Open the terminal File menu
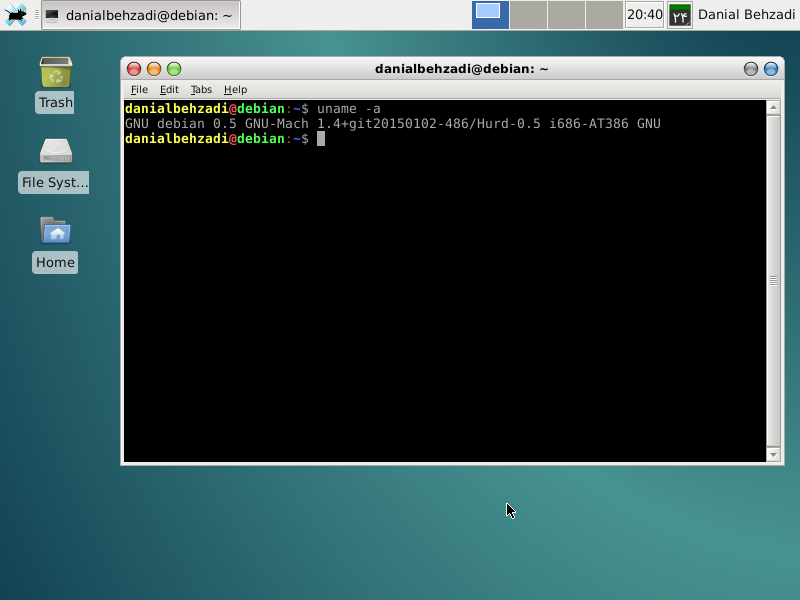Image resolution: width=800 pixels, height=600 pixels. pos(139,89)
